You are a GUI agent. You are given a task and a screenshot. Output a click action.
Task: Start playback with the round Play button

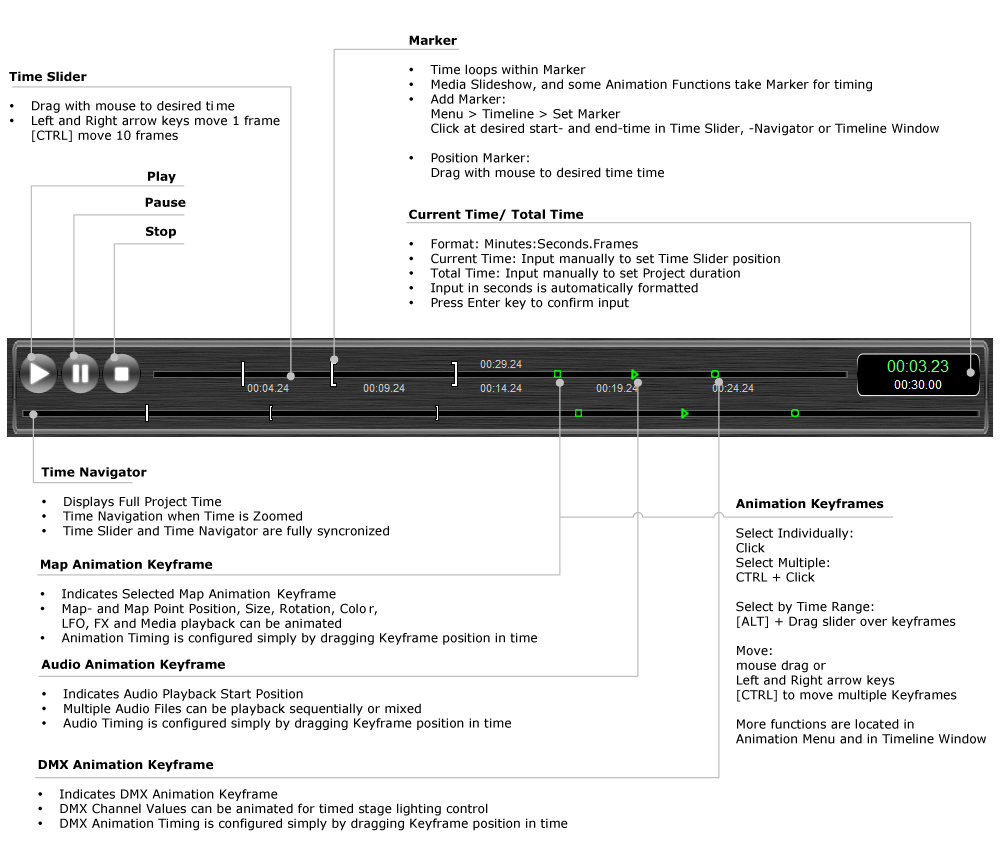tap(38, 374)
